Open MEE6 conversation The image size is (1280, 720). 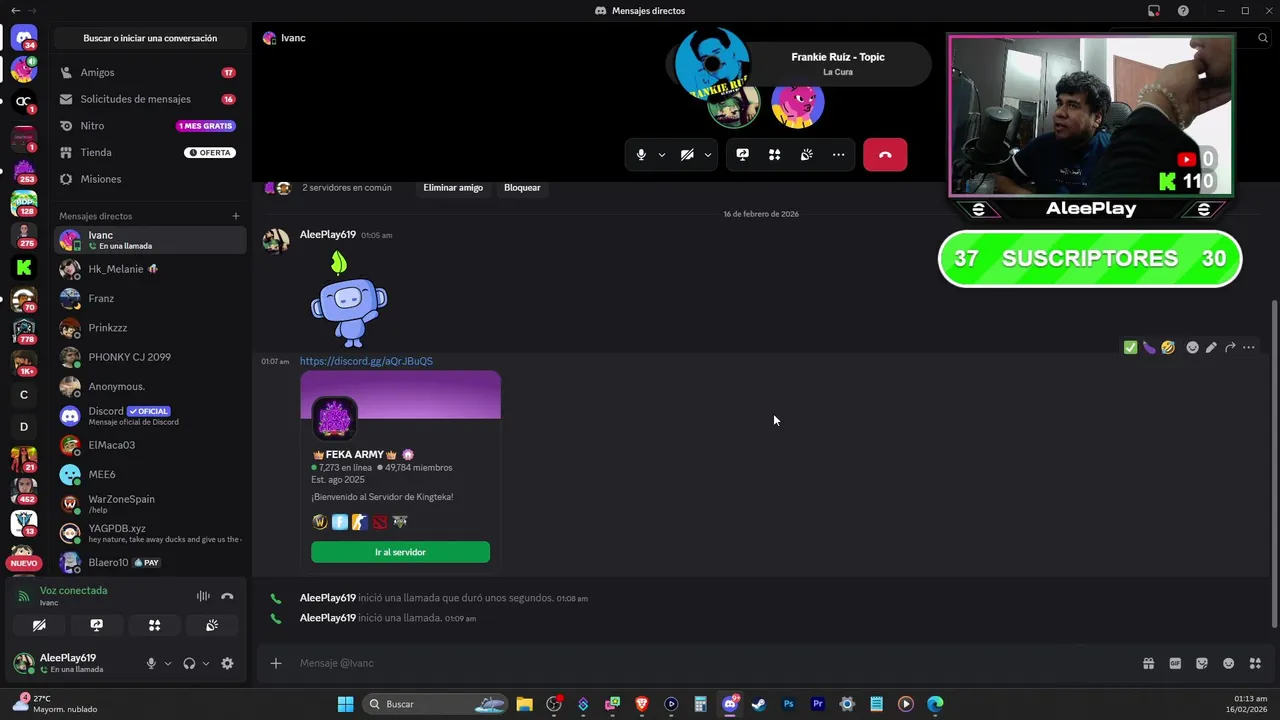(x=150, y=474)
